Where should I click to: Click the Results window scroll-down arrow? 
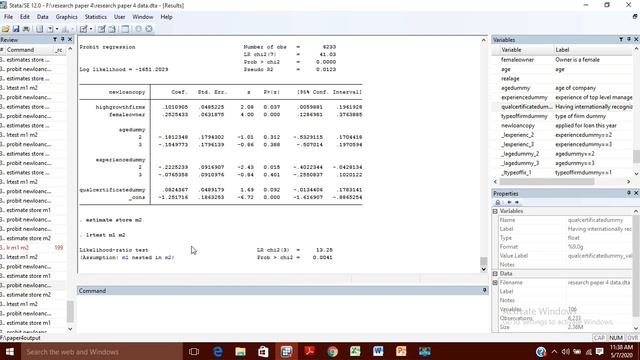coord(484,269)
